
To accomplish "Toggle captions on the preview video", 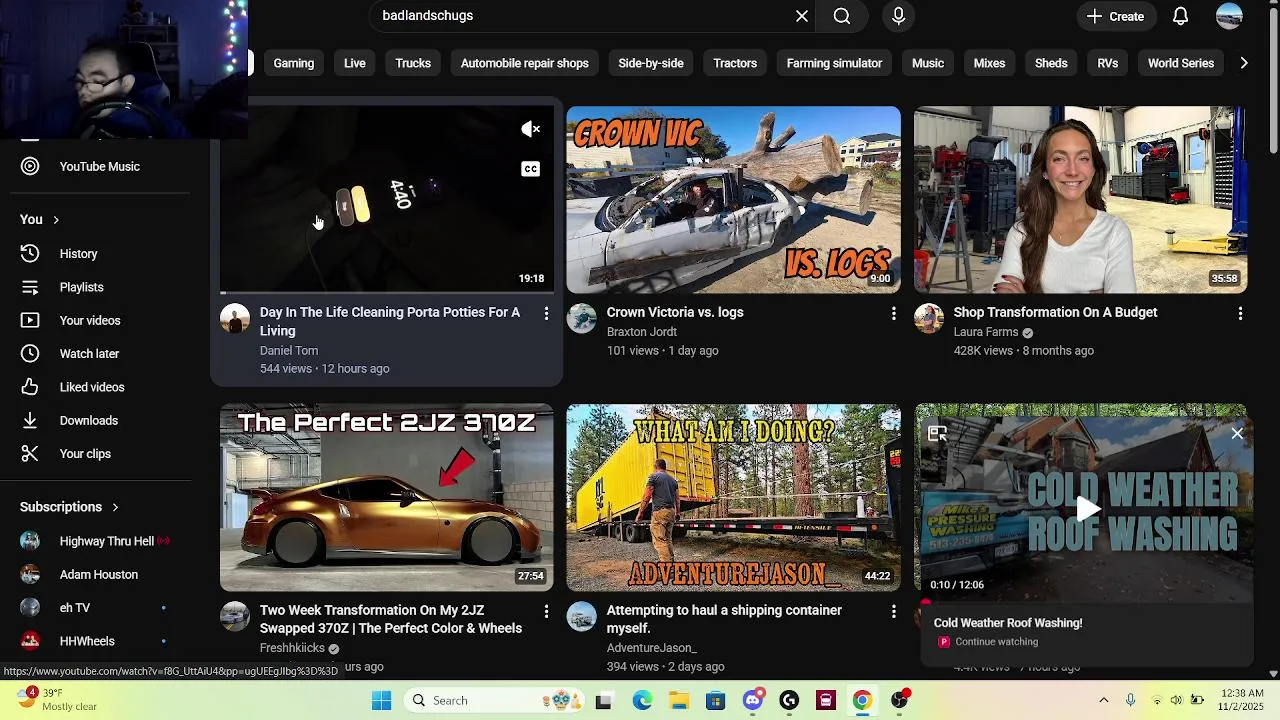I will coord(531,169).
